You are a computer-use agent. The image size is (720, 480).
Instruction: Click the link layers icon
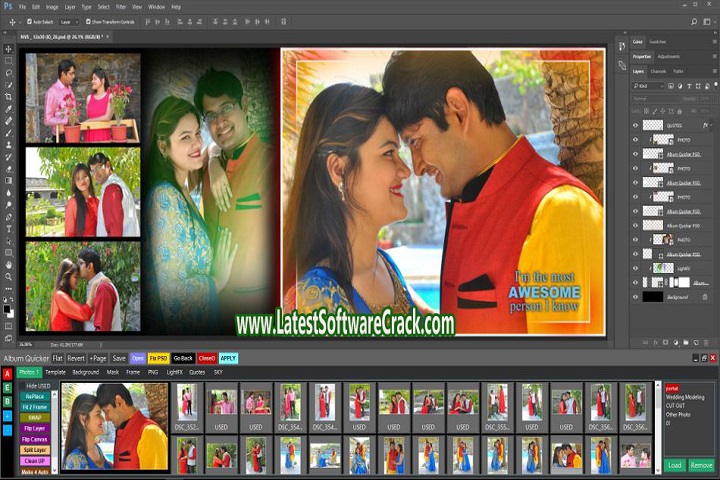coord(645,343)
